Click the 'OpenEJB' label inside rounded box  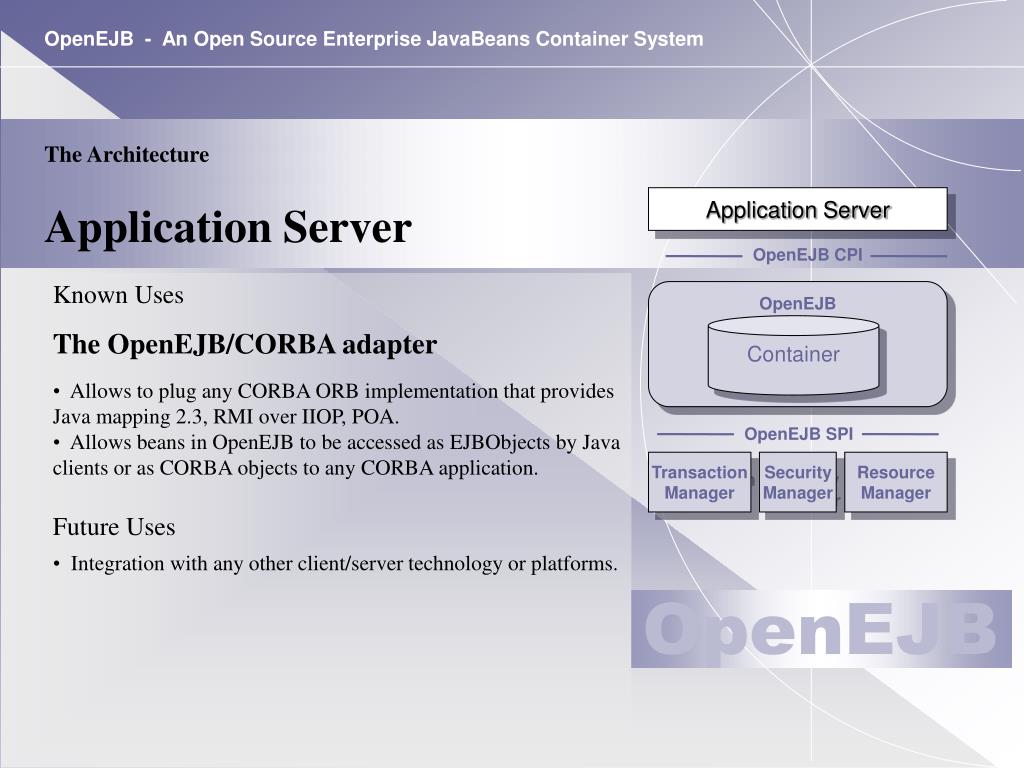pyautogui.click(x=797, y=304)
